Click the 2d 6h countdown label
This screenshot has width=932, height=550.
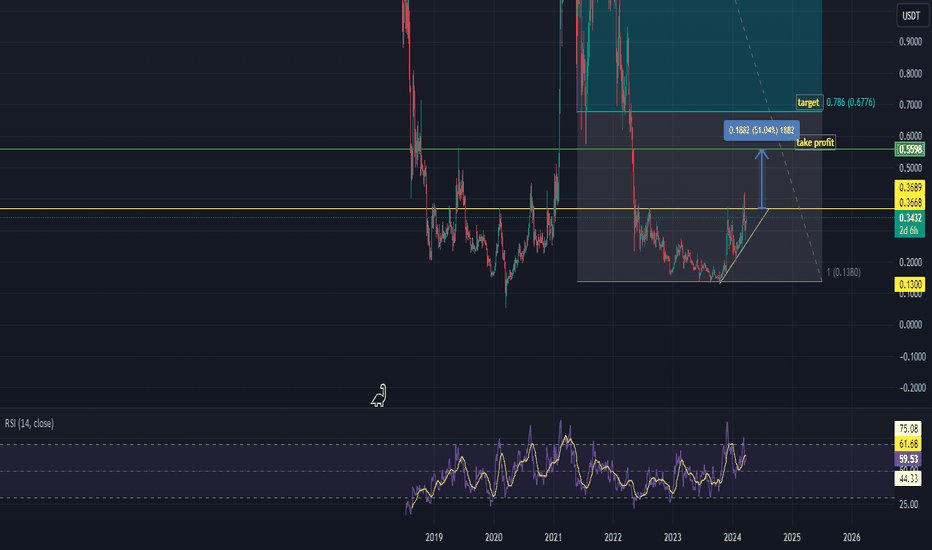click(909, 230)
